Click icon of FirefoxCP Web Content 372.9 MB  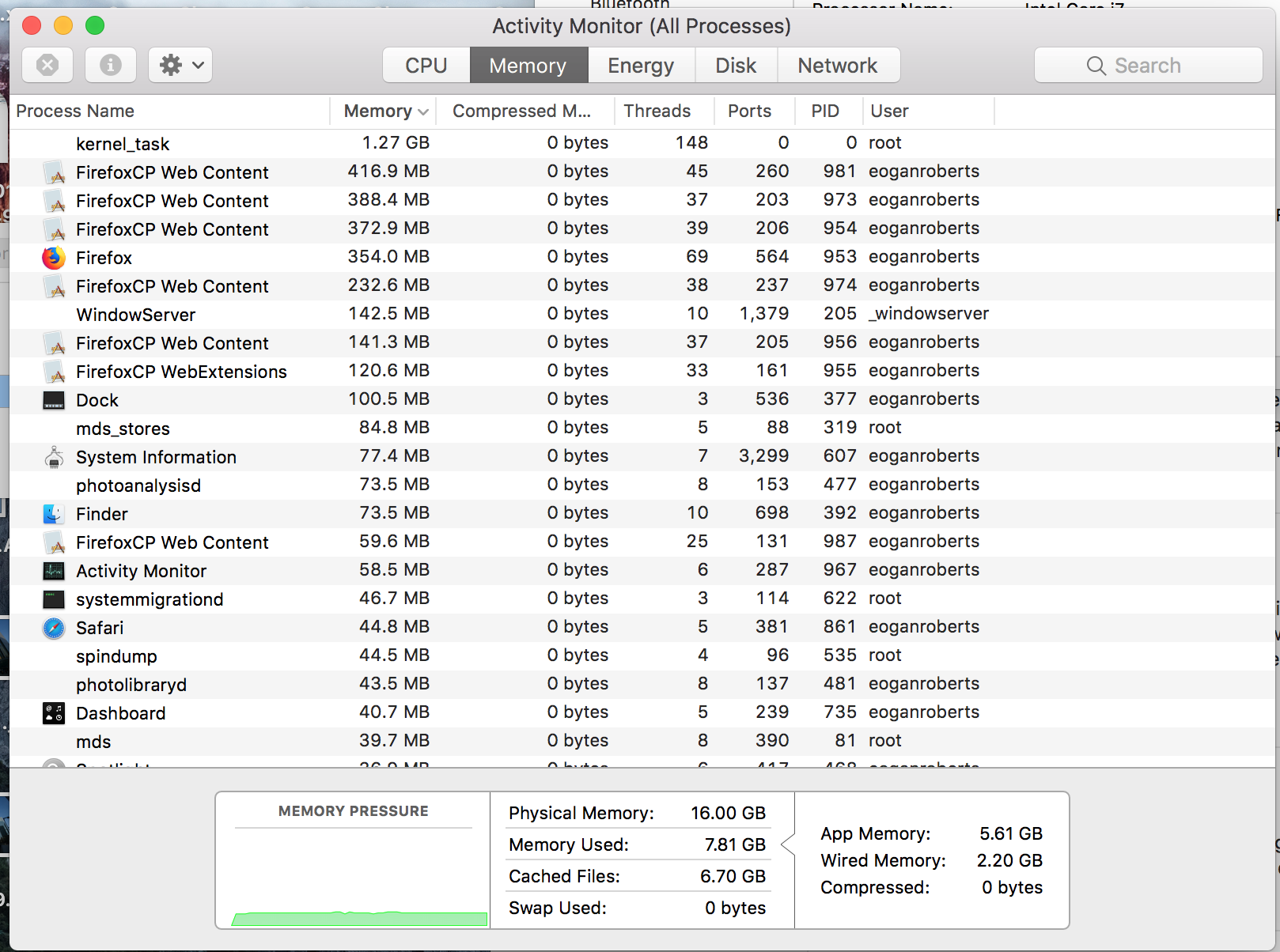[x=54, y=229]
